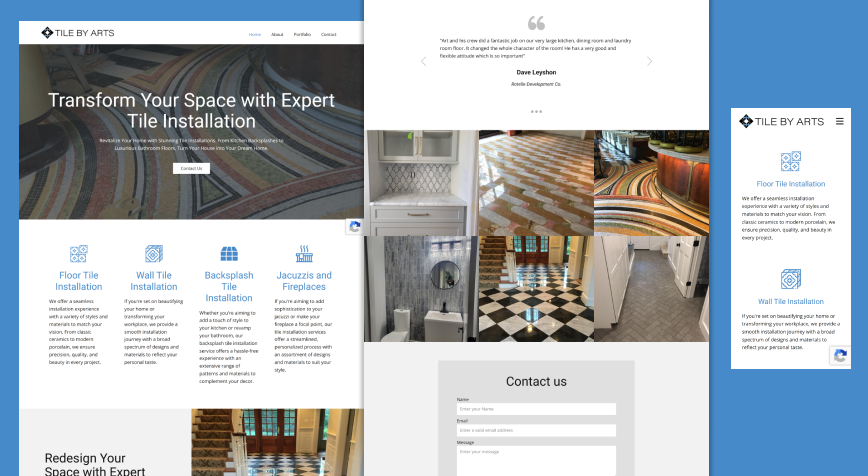Screen dimensions: 868x476
Task: Open the About nav link
Action: coord(277,34)
